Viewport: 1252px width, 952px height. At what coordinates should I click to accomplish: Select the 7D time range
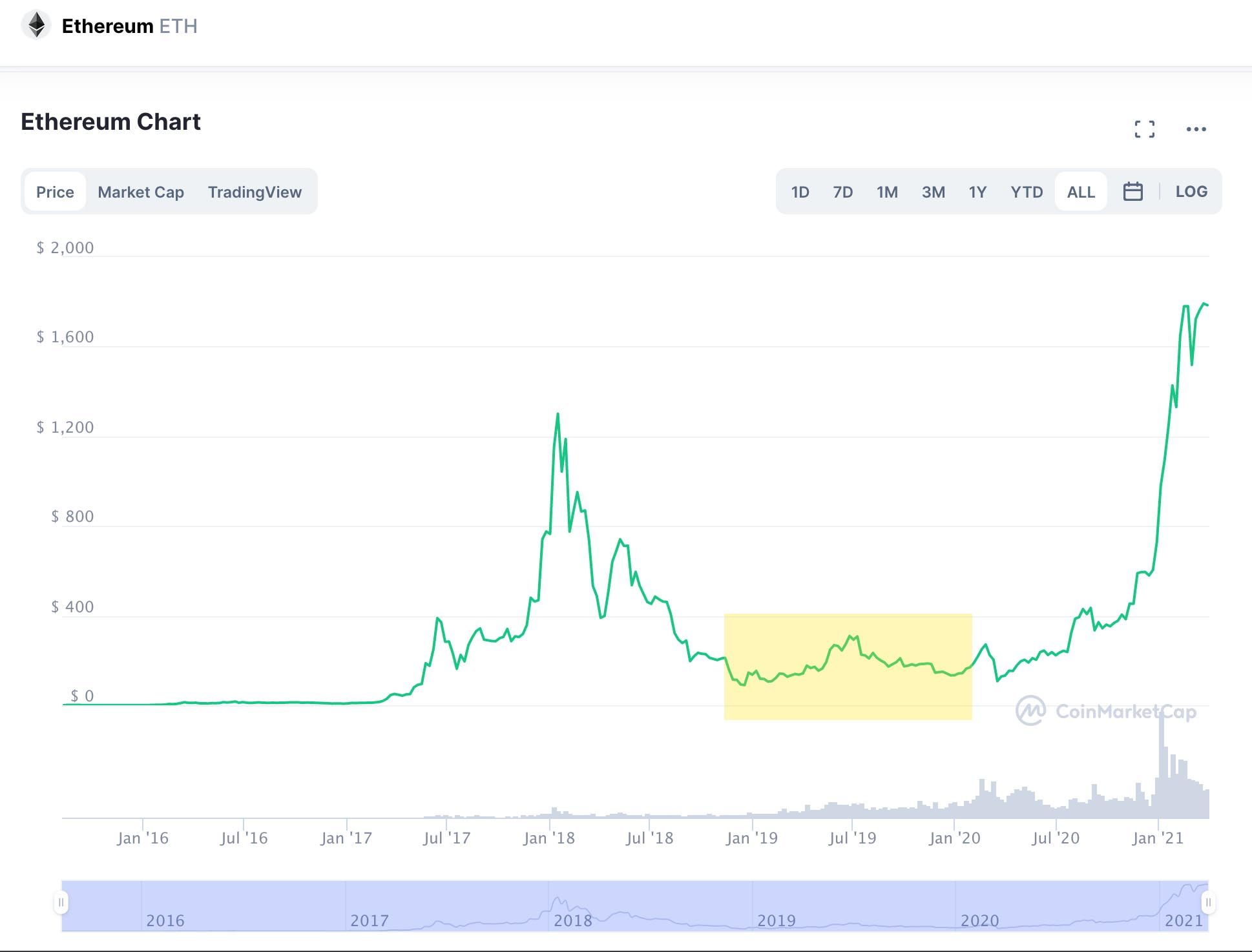842,192
